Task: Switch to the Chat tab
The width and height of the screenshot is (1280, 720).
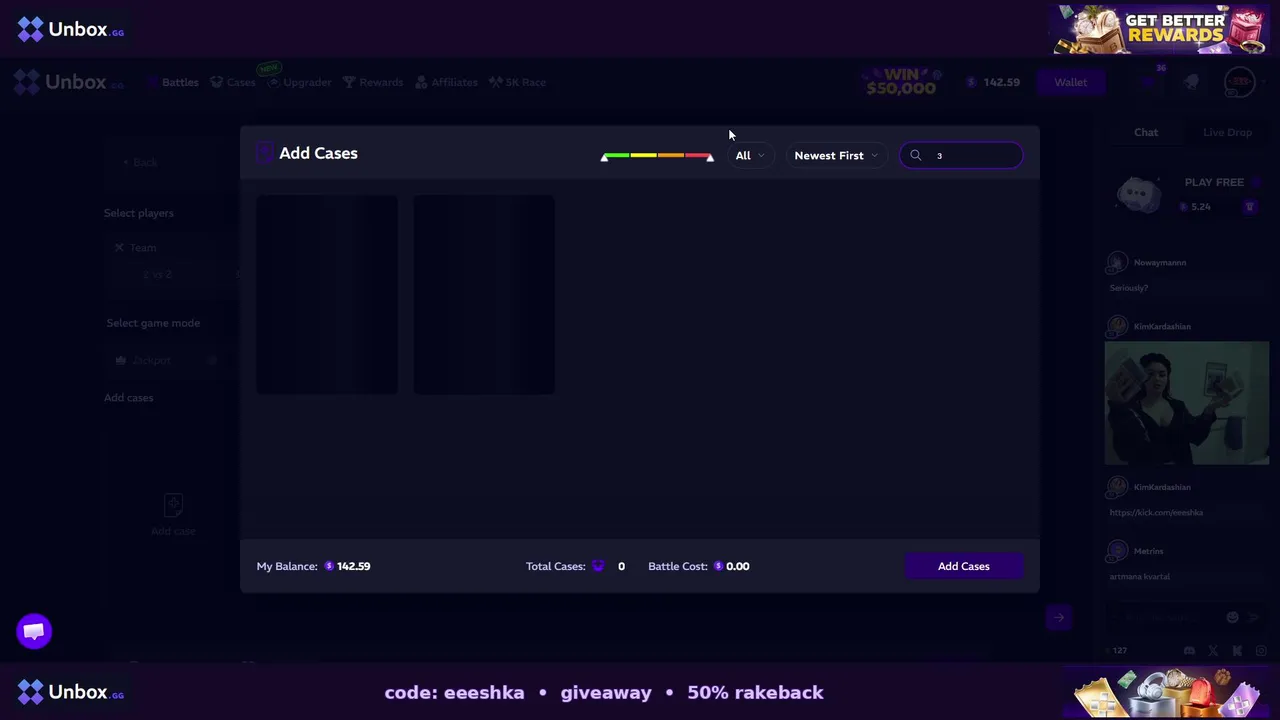Action: (x=1146, y=132)
